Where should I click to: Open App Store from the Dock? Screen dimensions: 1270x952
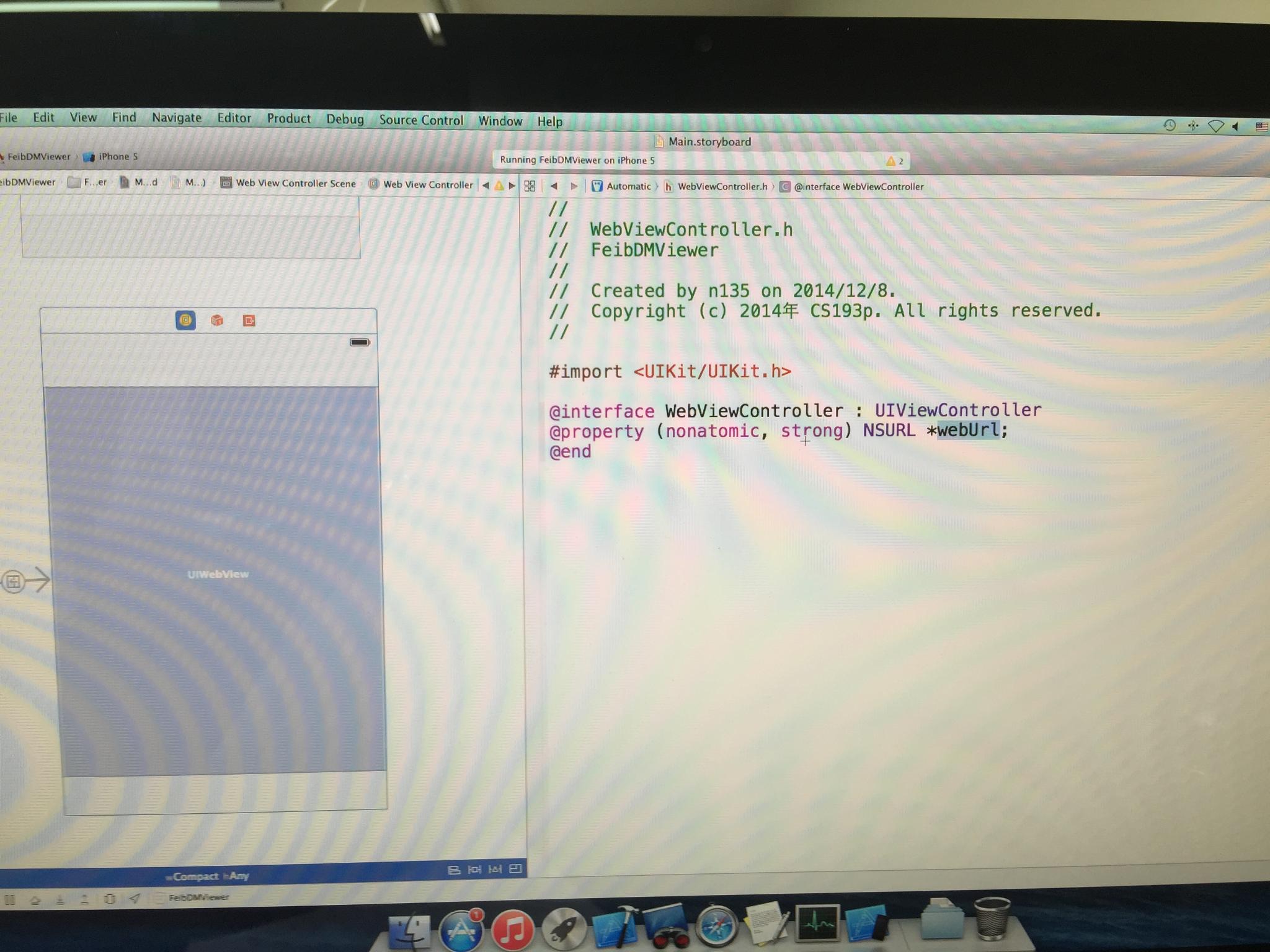(460, 930)
